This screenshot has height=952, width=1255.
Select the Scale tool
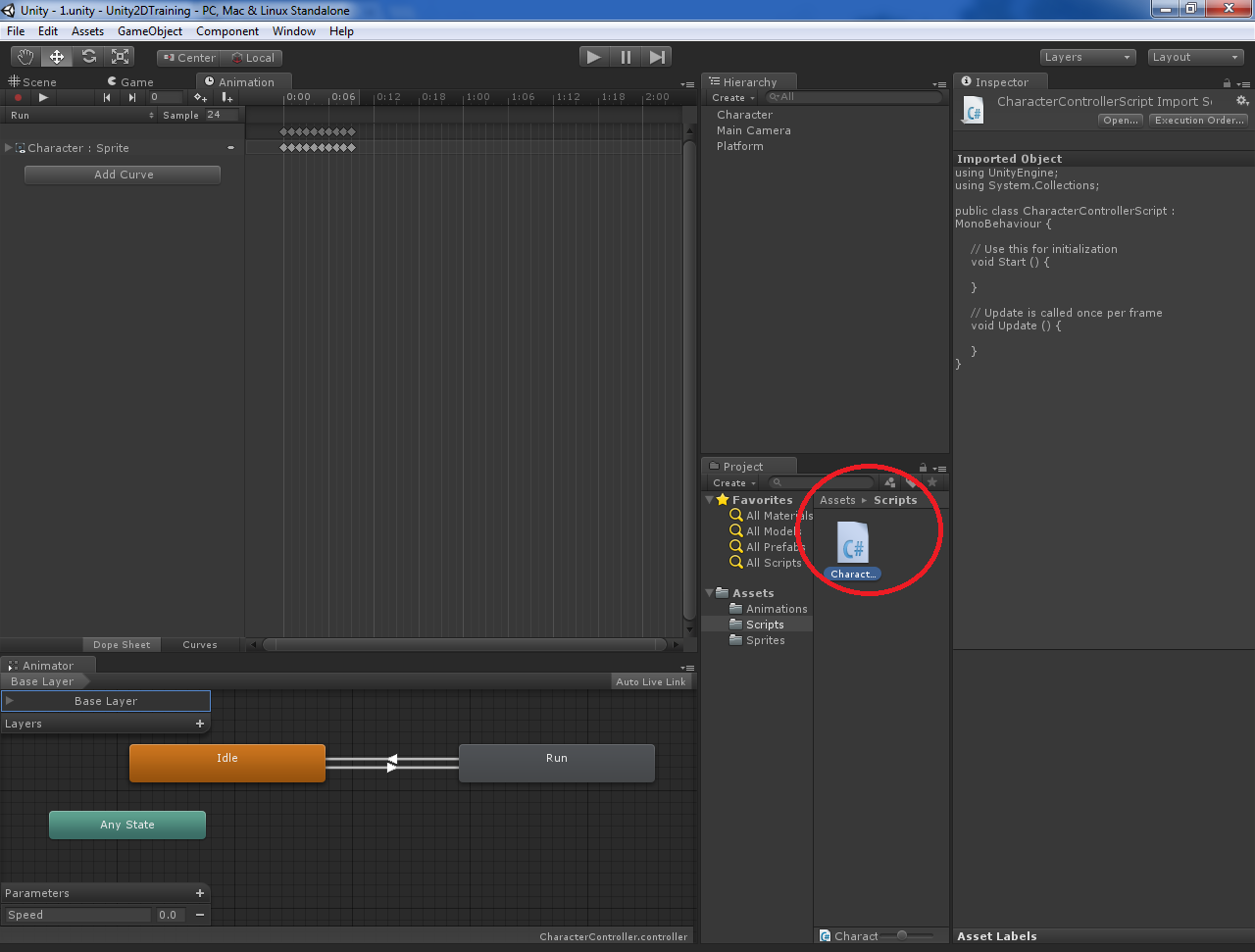click(120, 56)
